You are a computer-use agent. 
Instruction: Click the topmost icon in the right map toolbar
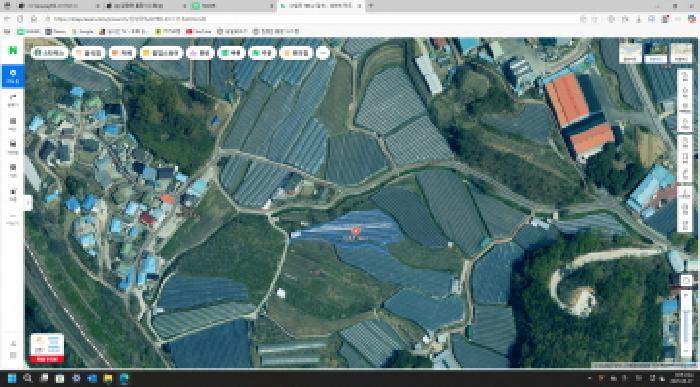tap(685, 77)
